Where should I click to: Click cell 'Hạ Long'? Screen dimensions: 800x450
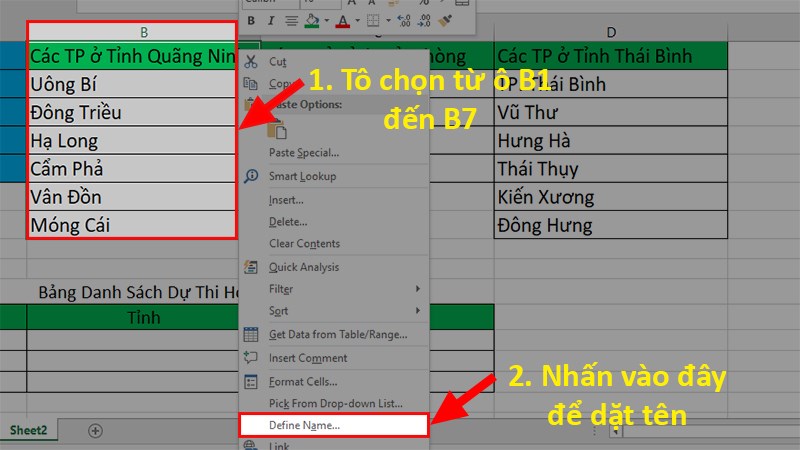pyautogui.click(x=132, y=140)
